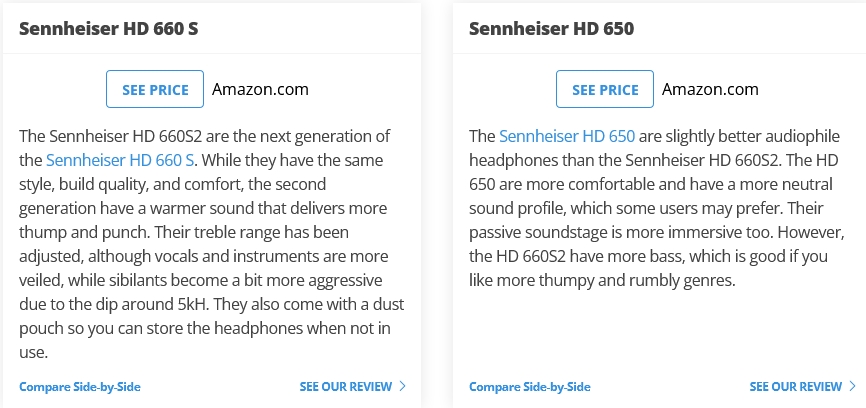This screenshot has width=866, height=408.
Task: Click the chevron beside HD 650 review link
Action: (x=853, y=386)
